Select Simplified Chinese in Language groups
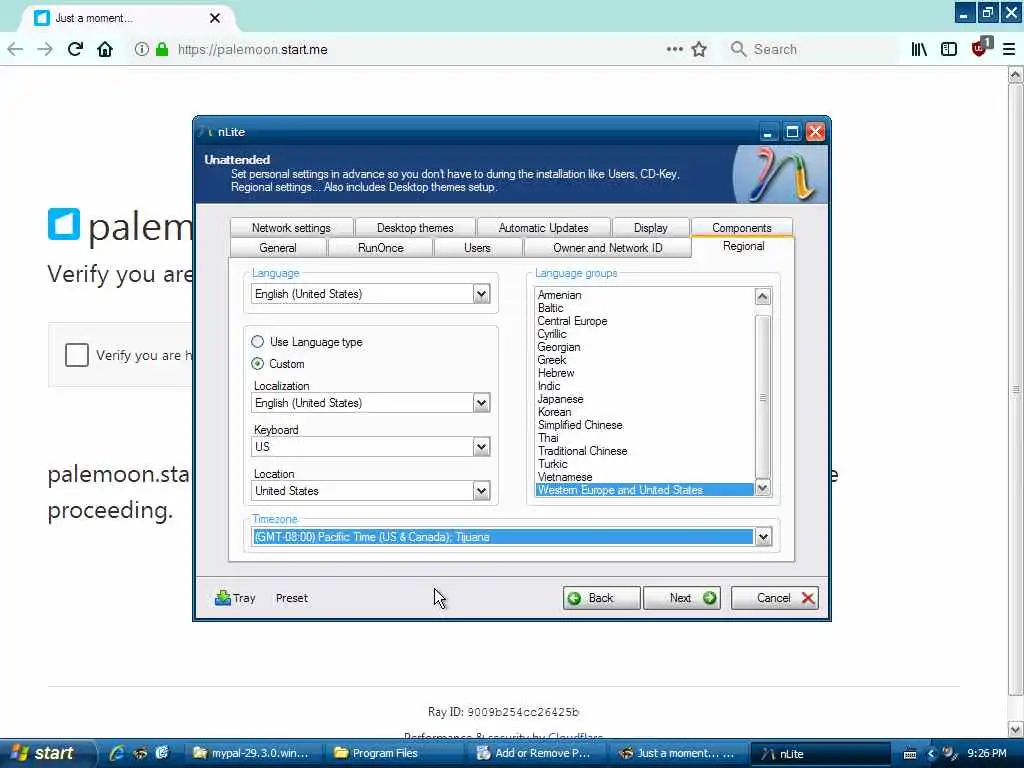The height and width of the screenshot is (768, 1024). [x=580, y=425]
